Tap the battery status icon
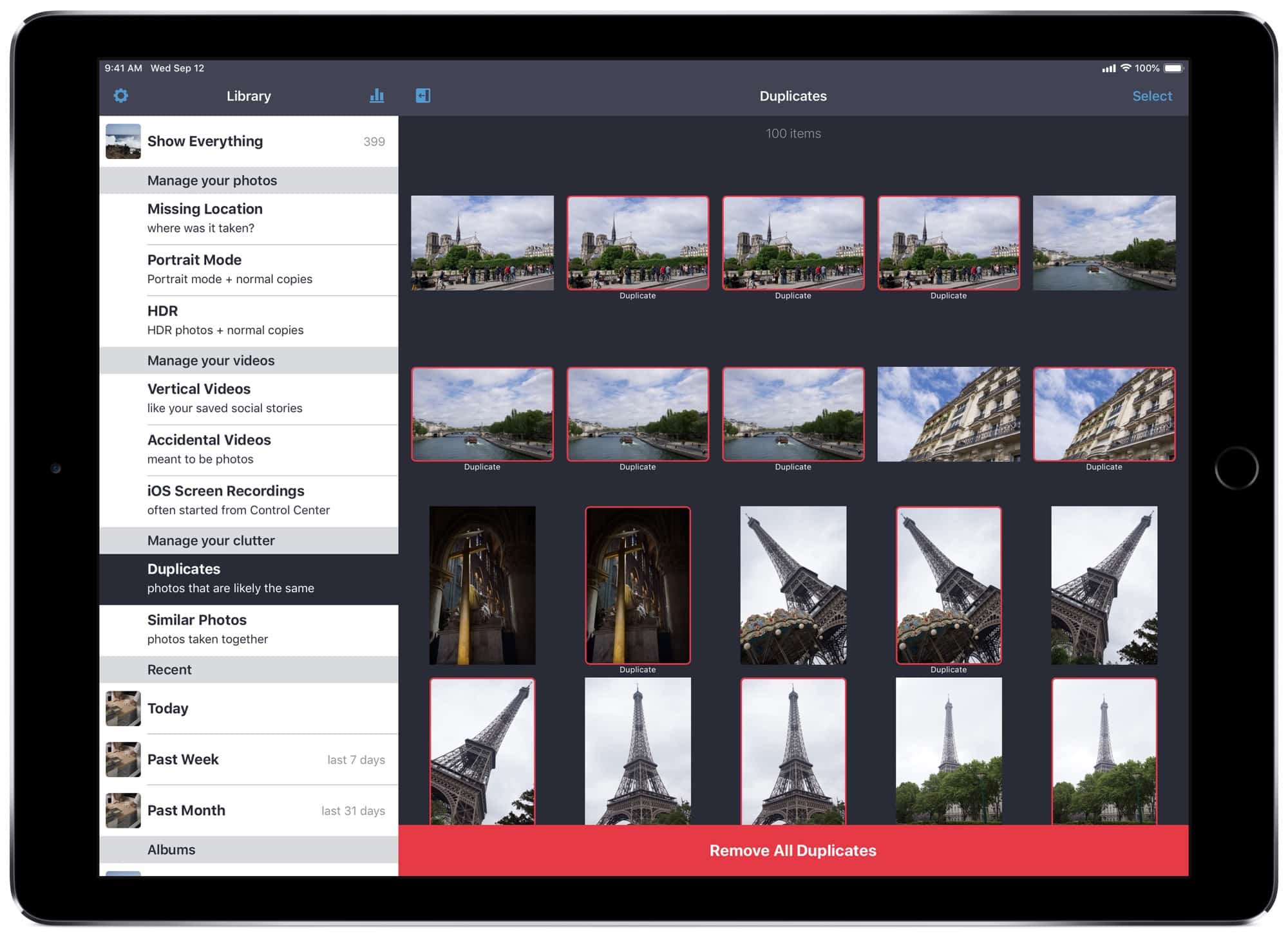Viewport: 1288px width, 936px height. [1173, 68]
